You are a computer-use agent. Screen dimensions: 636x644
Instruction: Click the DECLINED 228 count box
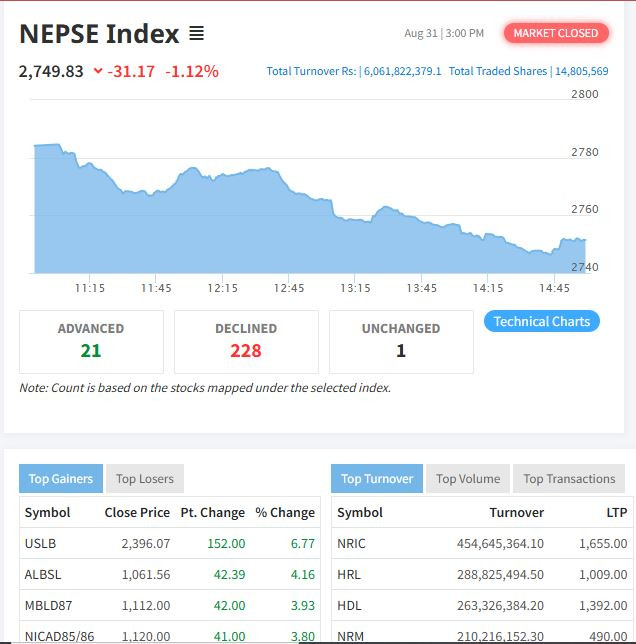click(x=246, y=341)
